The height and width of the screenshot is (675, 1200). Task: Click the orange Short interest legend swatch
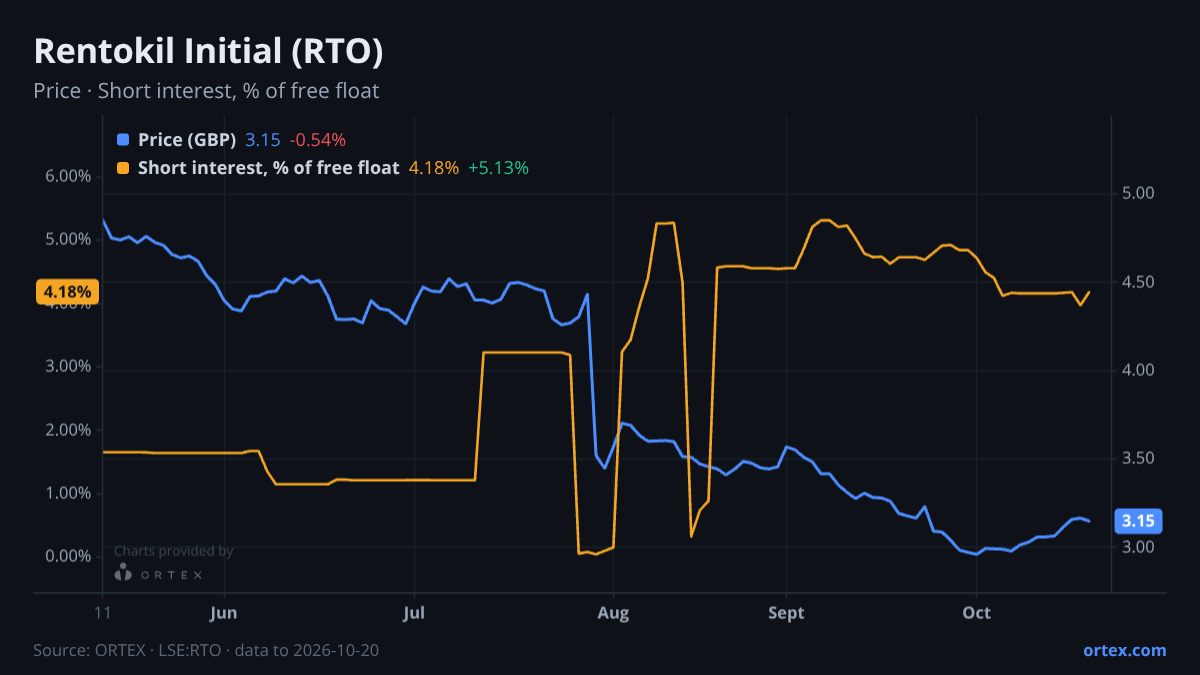click(123, 168)
